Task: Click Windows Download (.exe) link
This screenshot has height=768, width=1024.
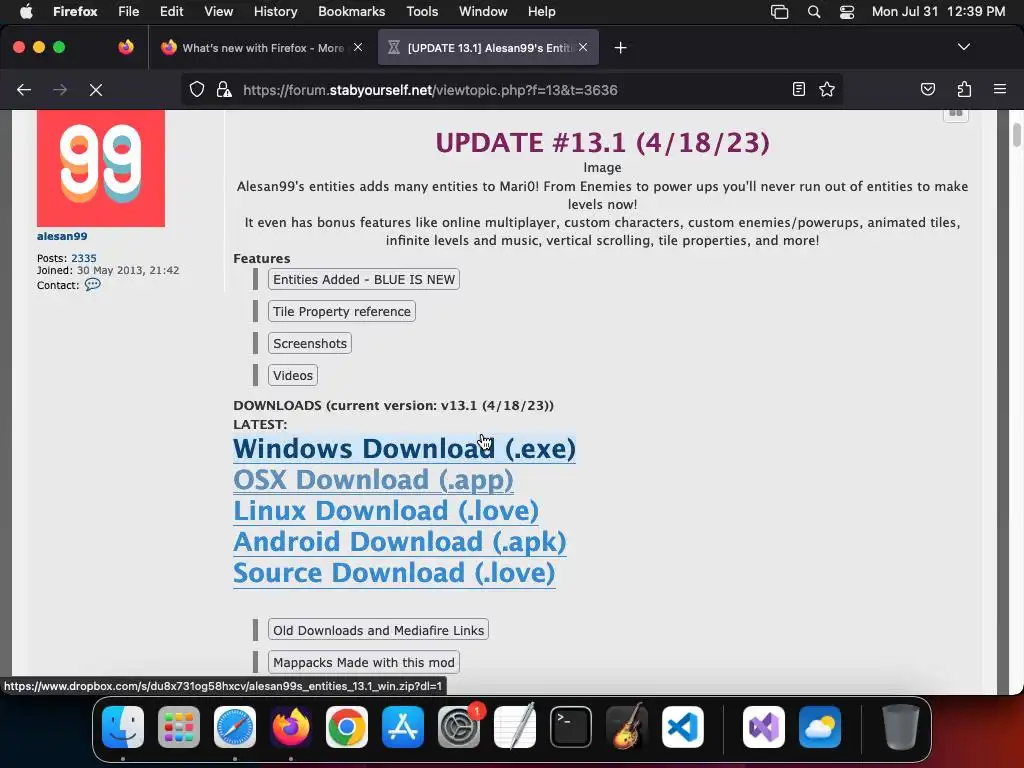Action: (x=404, y=449)
